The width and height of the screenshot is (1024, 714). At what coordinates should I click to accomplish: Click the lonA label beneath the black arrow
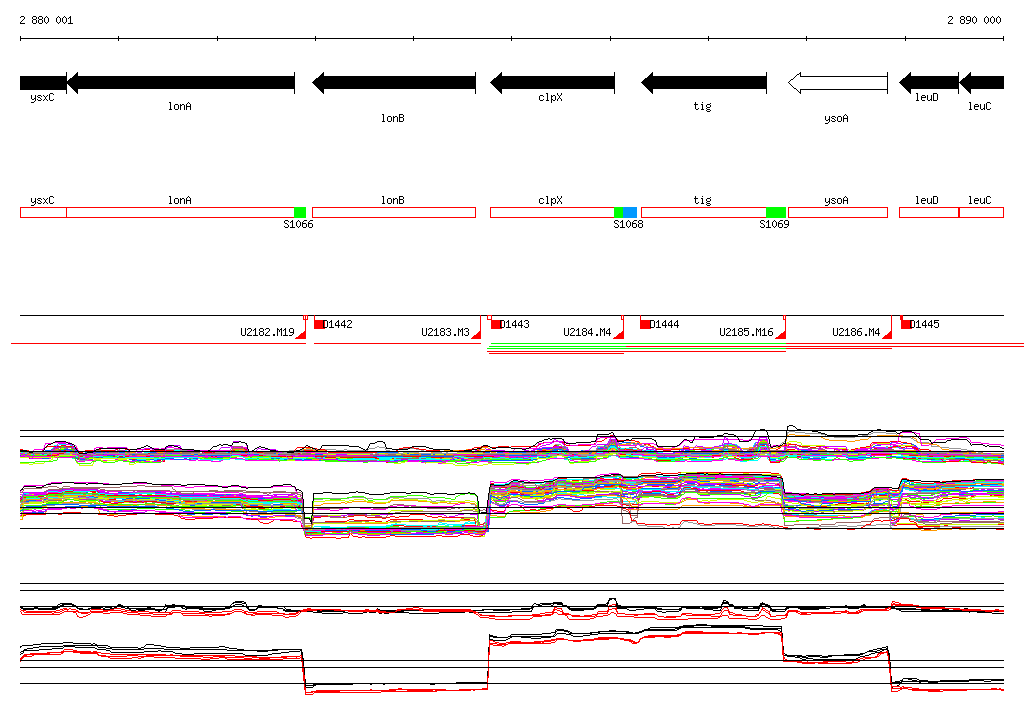180,106
